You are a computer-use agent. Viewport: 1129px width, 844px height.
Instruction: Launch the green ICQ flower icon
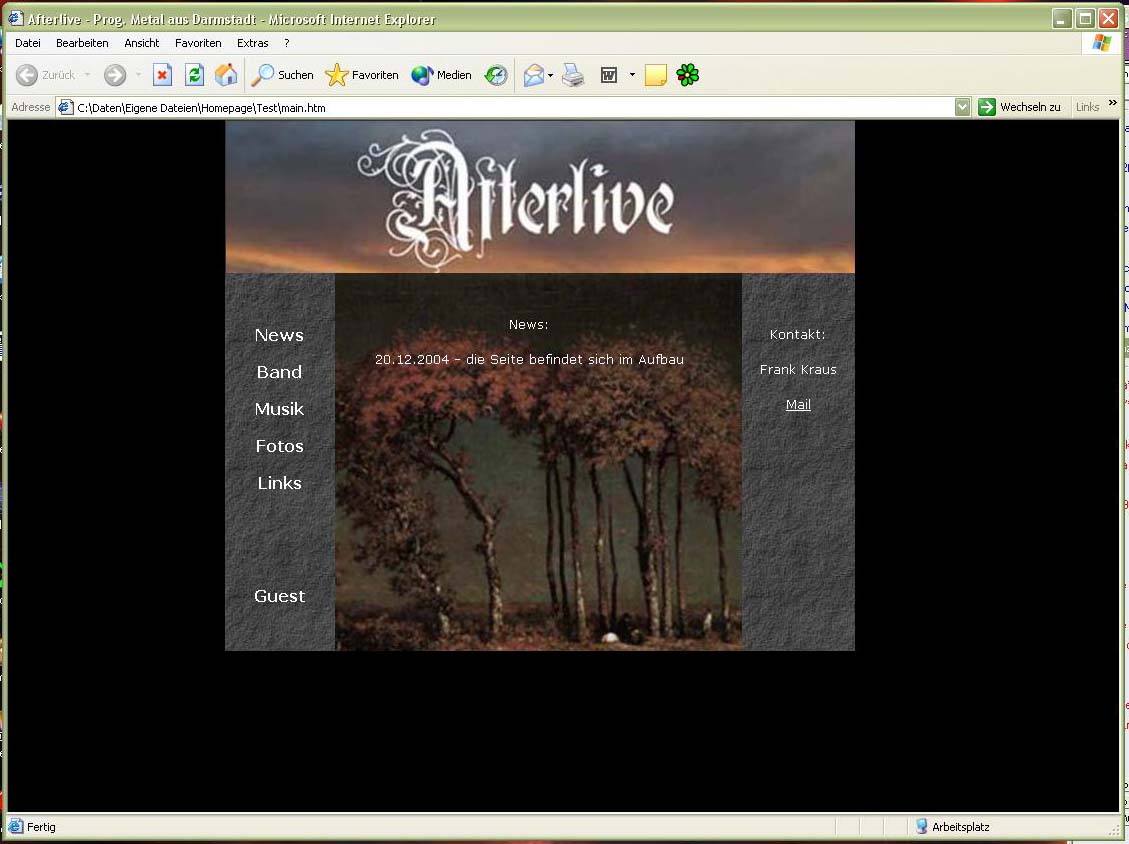(x=688, y=75)
